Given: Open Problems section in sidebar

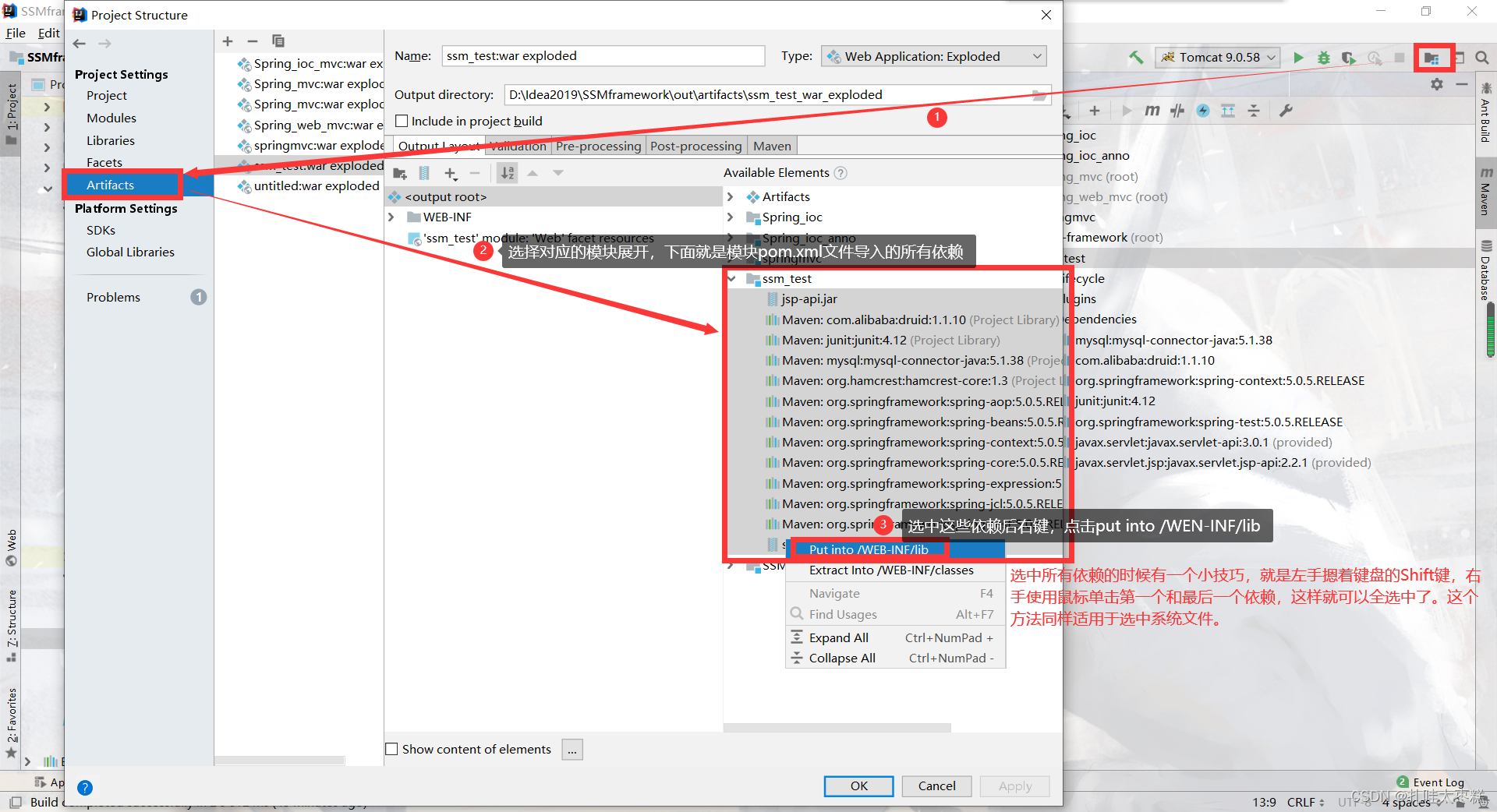Looking at the screenshot, I should (113, 297).
